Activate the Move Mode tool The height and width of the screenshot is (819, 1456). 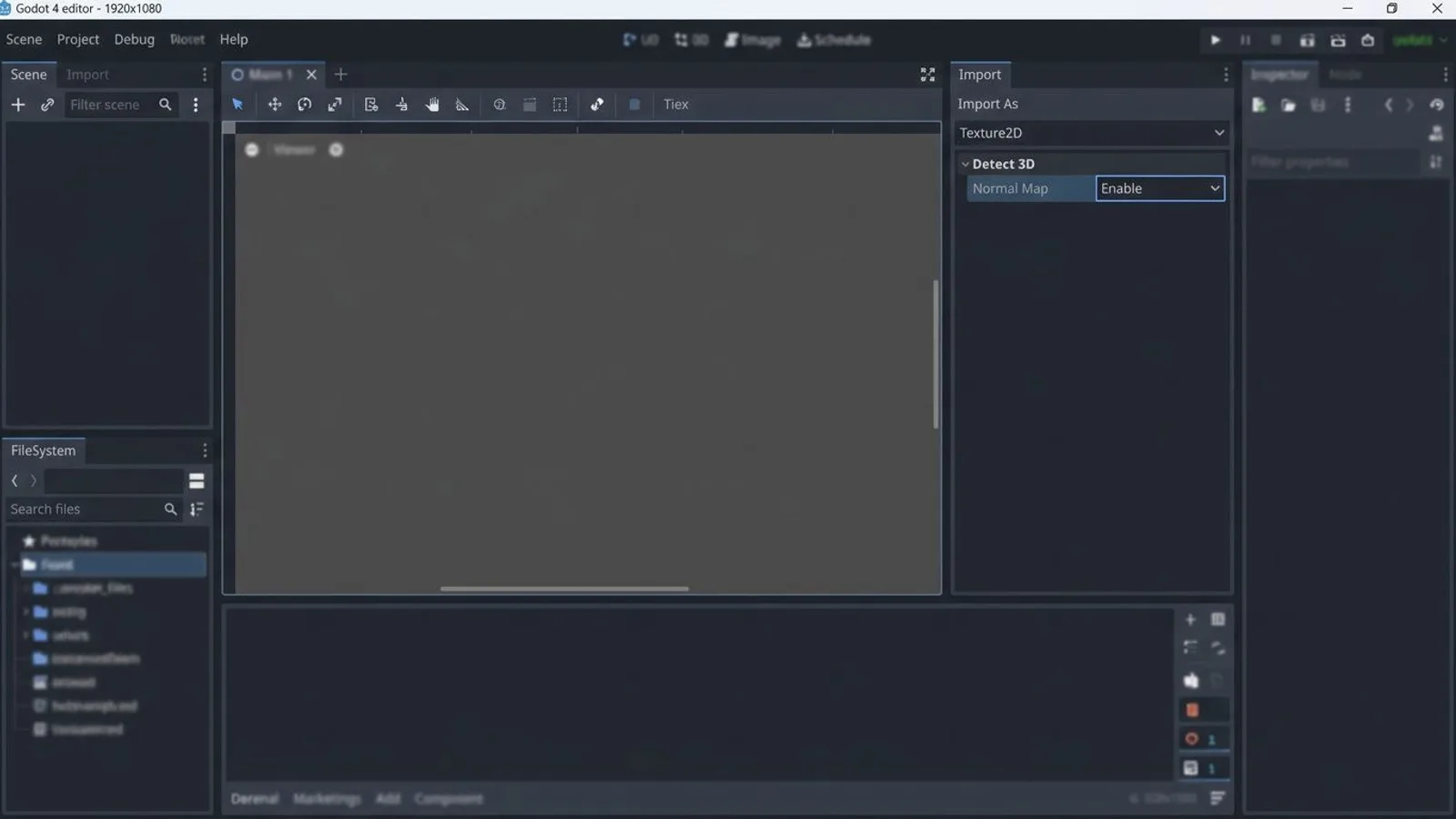(x=274, y=105)
